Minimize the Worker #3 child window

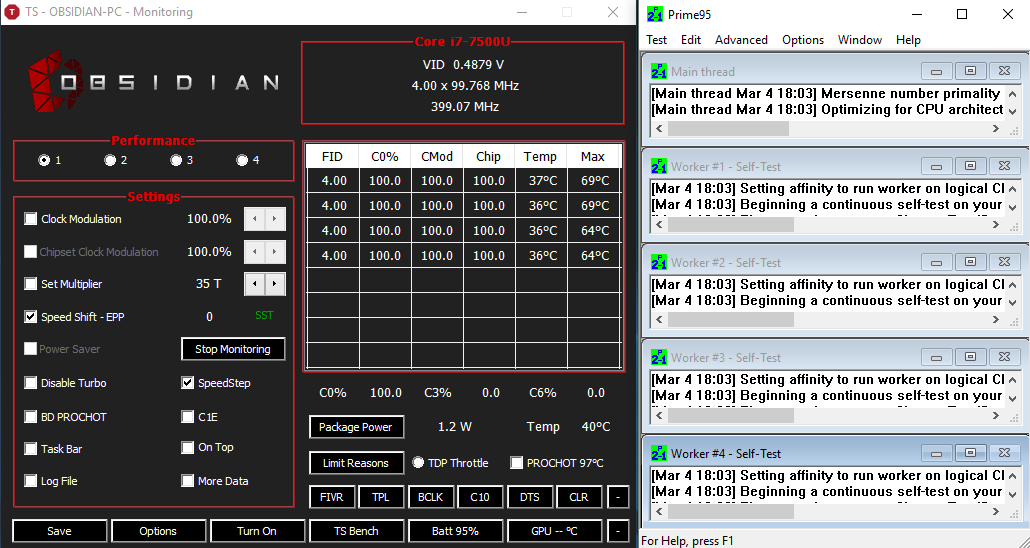point(937,357)
